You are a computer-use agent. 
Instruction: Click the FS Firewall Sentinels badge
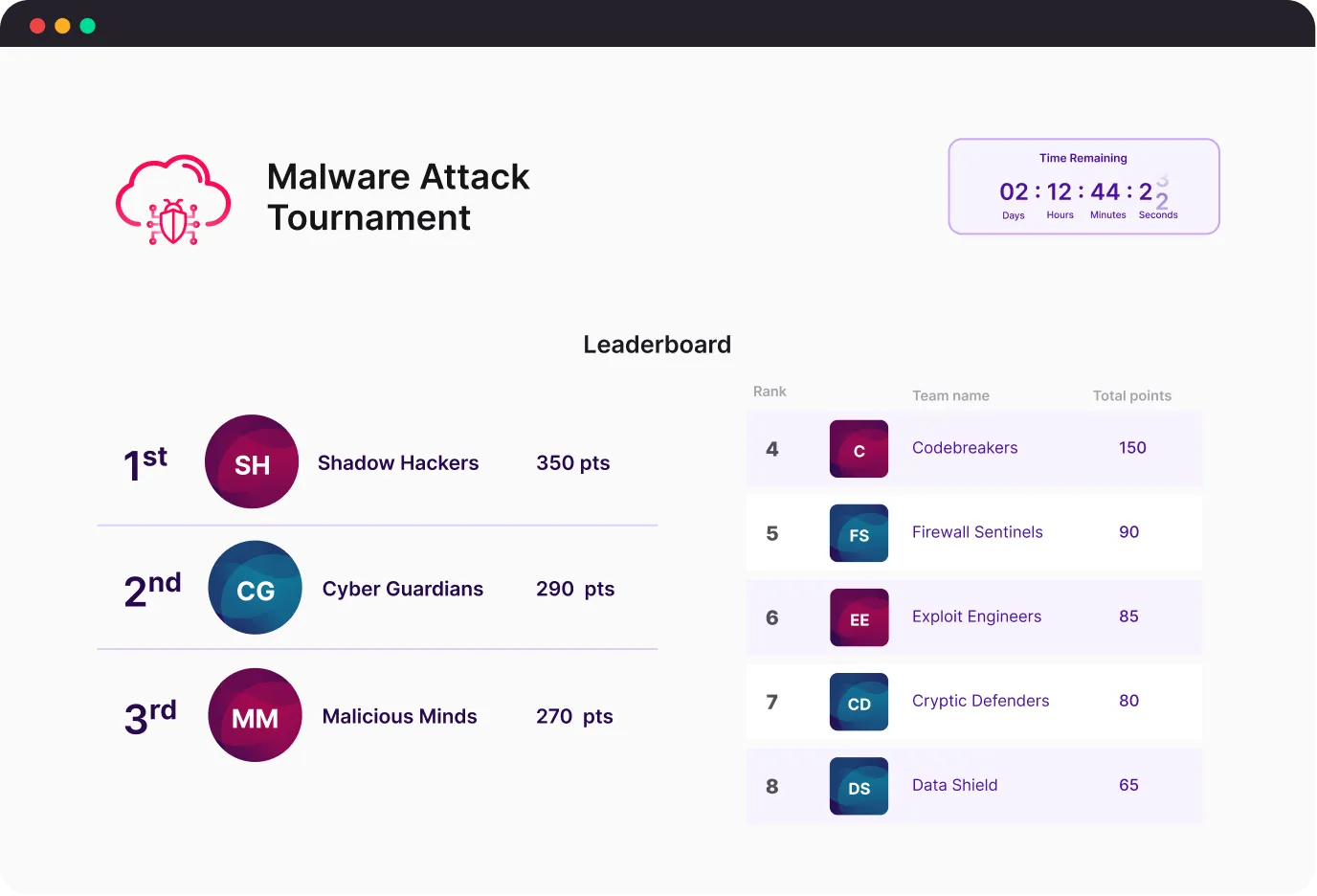[x=859, y=533]
